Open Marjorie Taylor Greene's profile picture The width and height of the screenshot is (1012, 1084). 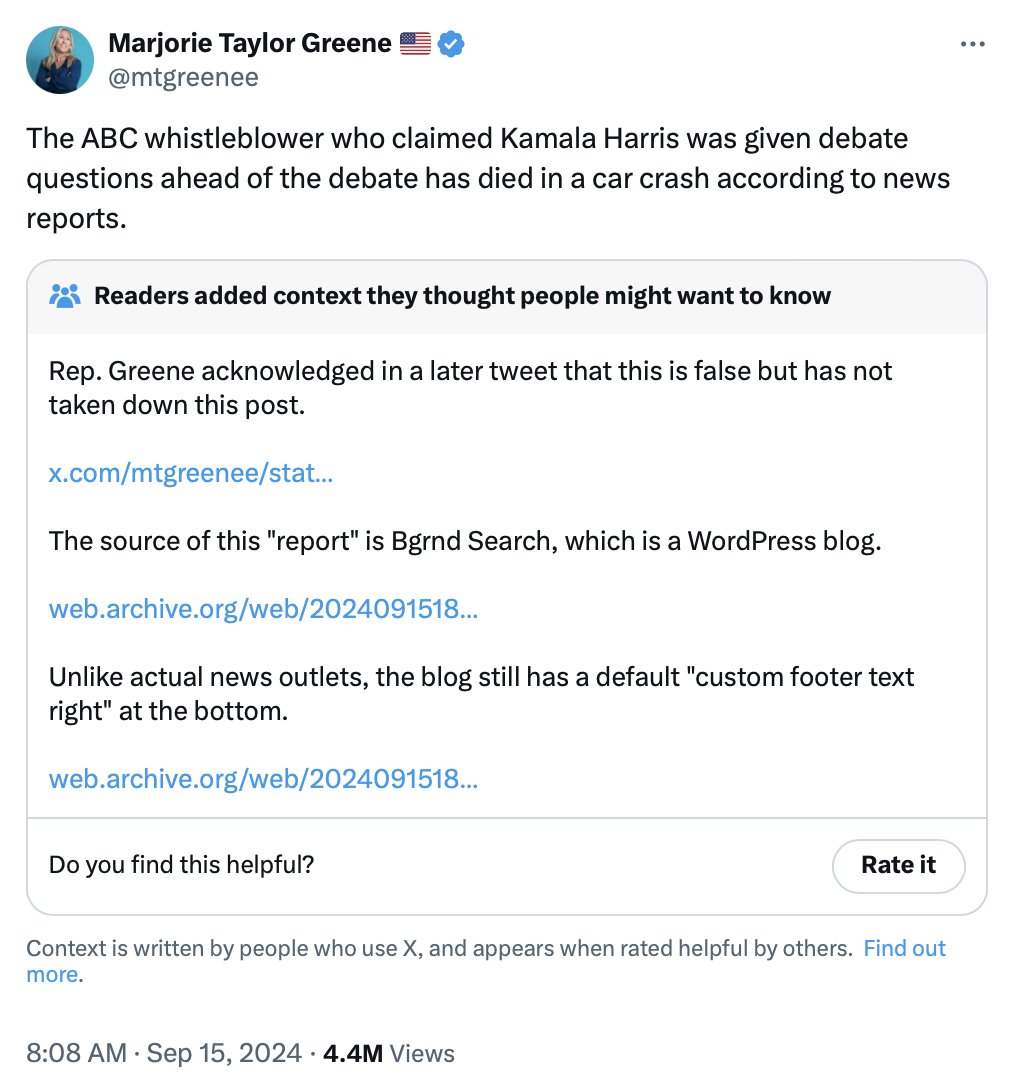point(60,60)
